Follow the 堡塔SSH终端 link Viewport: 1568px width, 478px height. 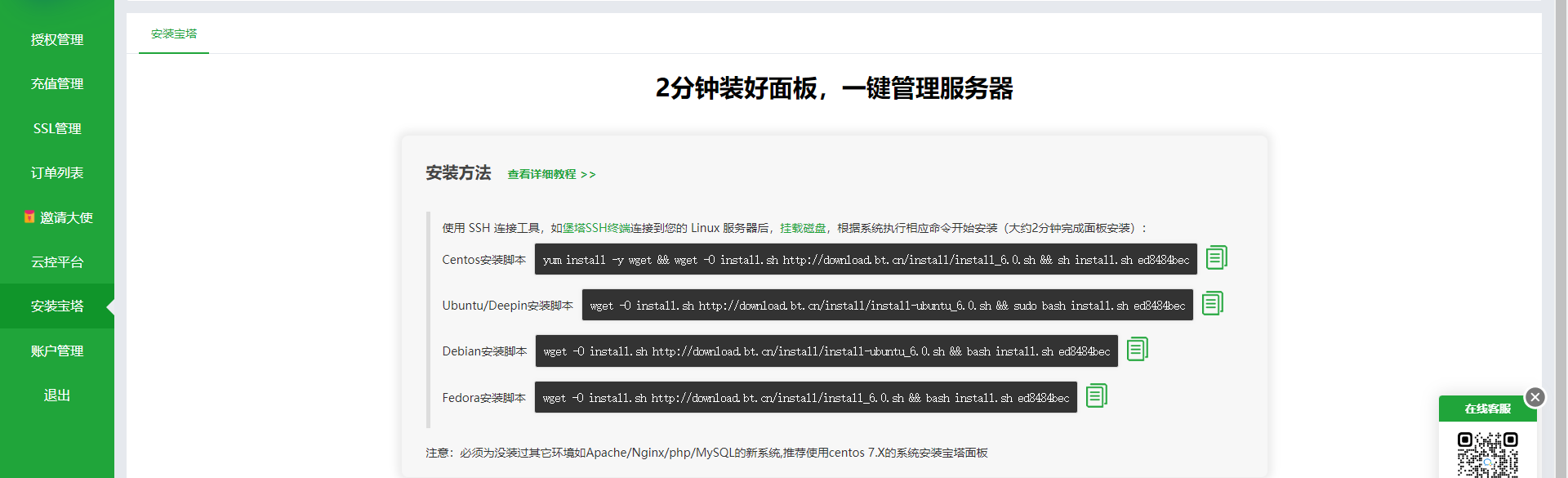click(597, 228)
